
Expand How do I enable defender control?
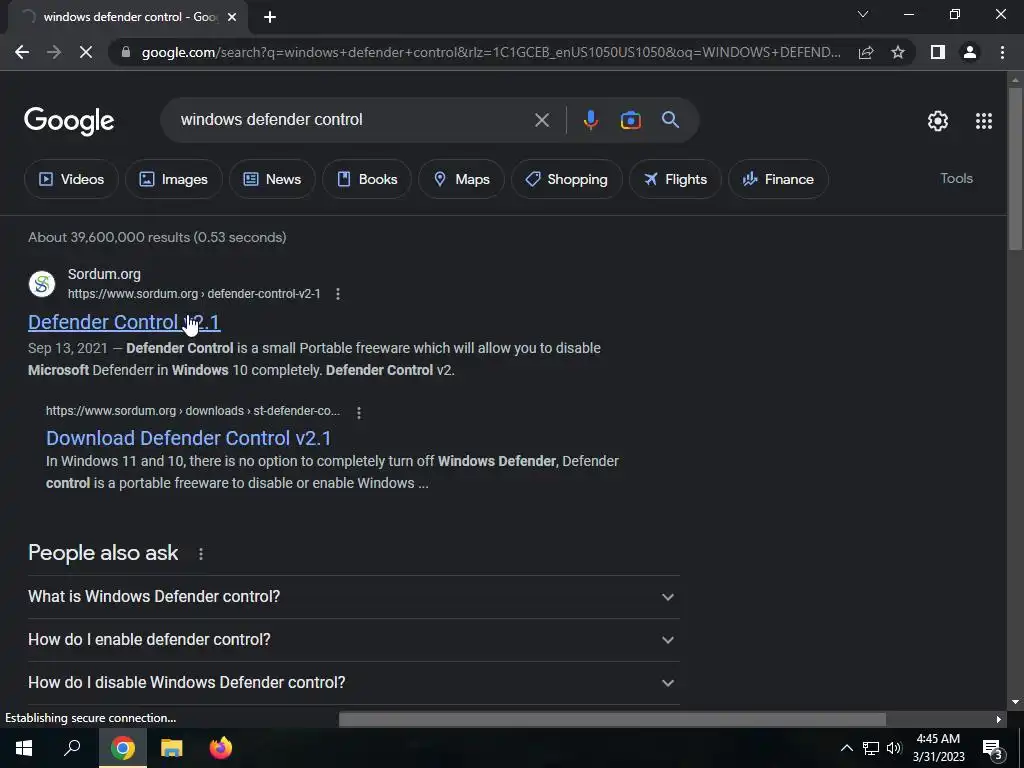[353, 640]
